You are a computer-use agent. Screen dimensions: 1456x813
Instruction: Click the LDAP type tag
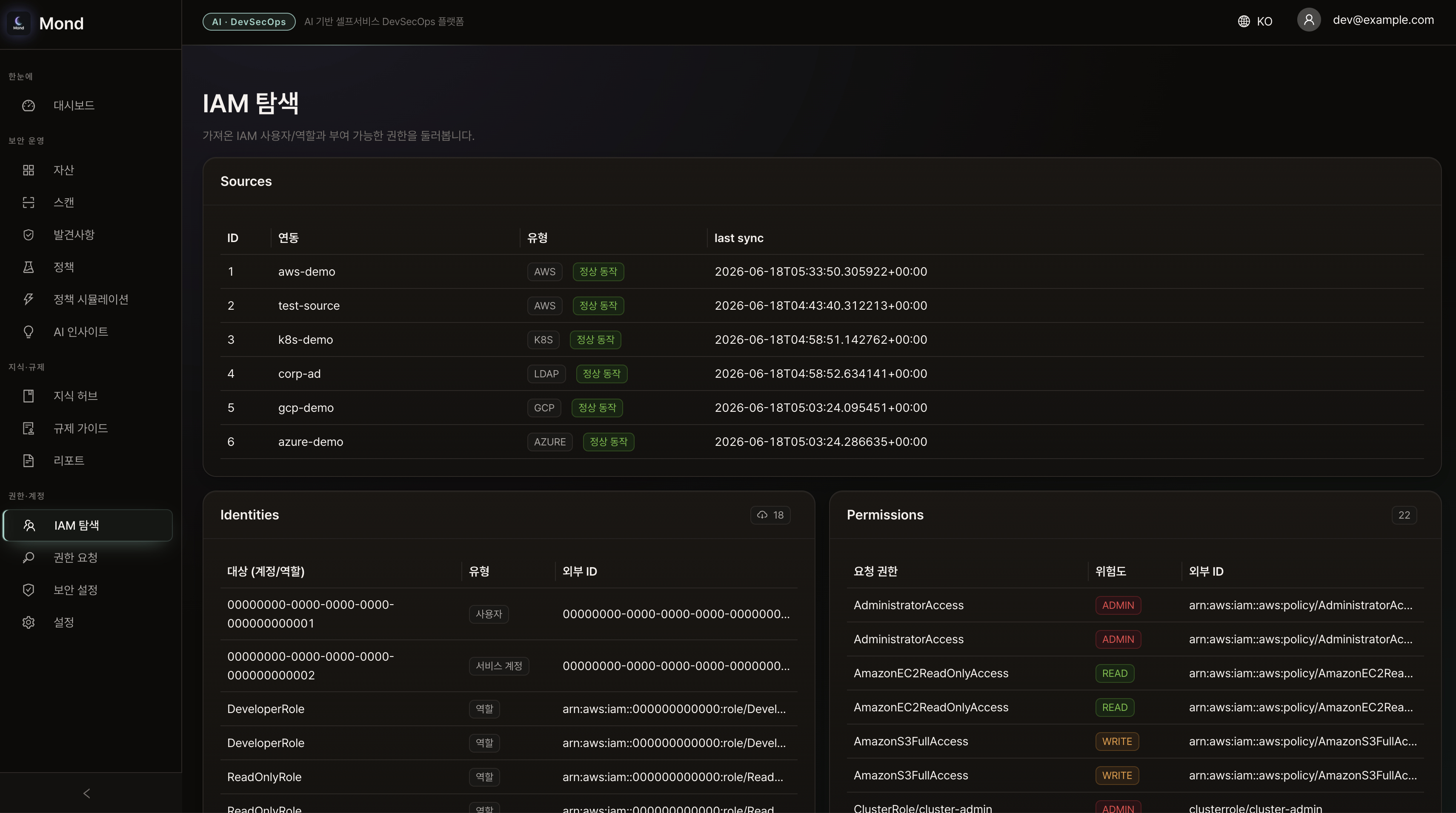pos(546,374)
